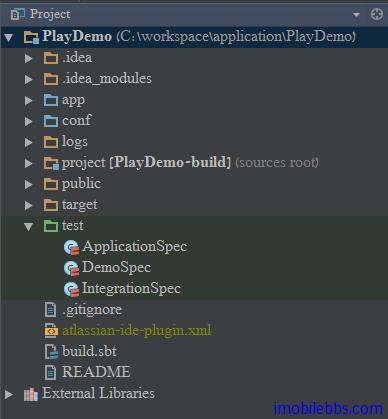The height and width of the screenshot is (419, 388).
Task: Click the IntegrationSpec class icon
Action: tap(71, 289)
